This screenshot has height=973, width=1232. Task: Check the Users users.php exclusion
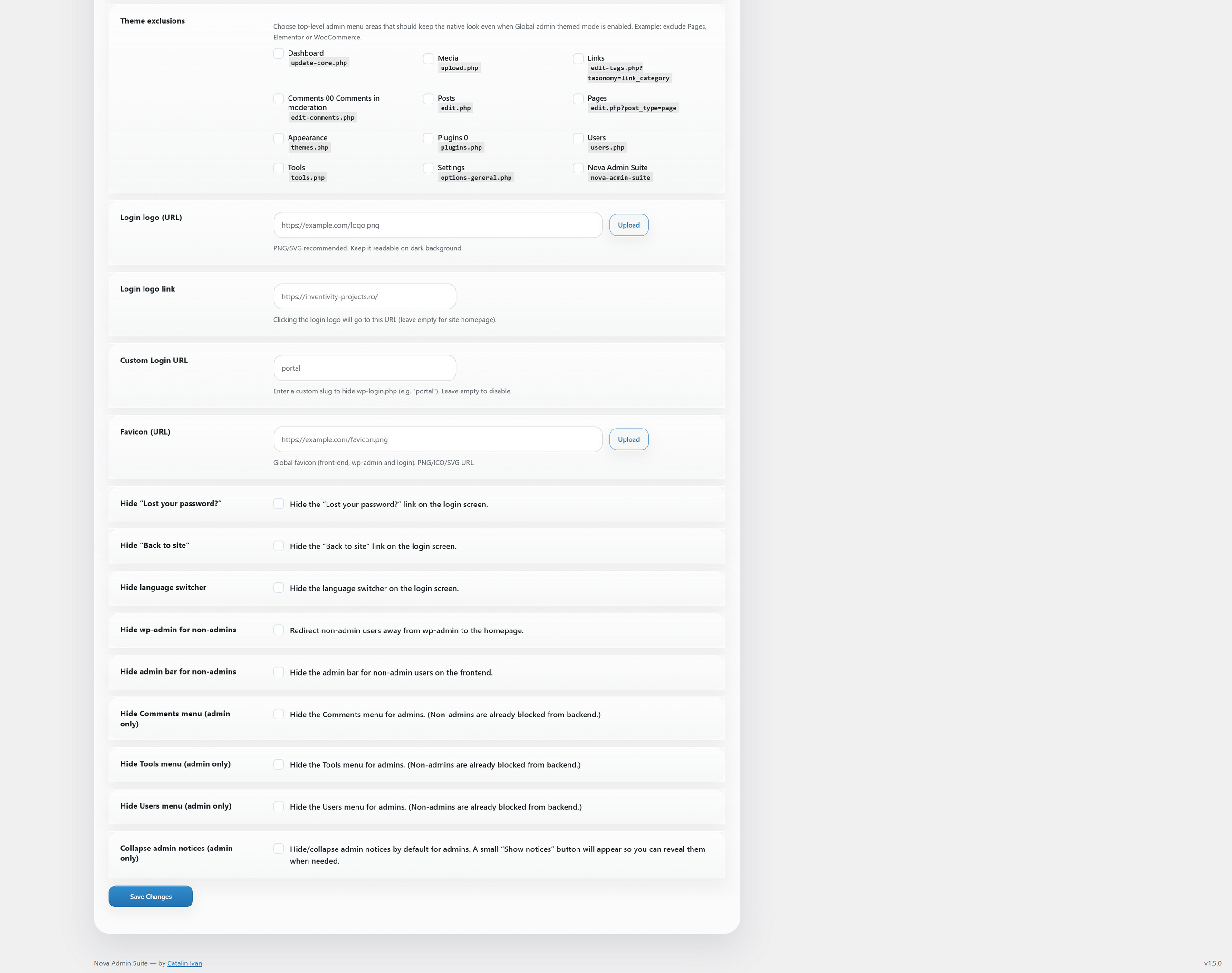[578, 138]
